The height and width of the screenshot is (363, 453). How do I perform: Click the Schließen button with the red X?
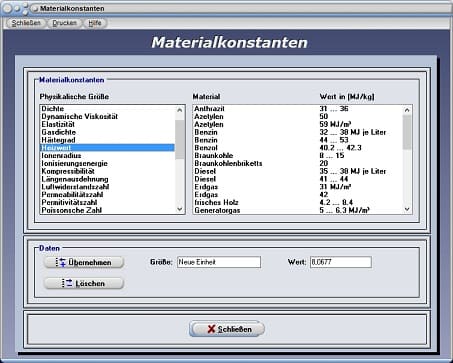click(x=227, y=329)
